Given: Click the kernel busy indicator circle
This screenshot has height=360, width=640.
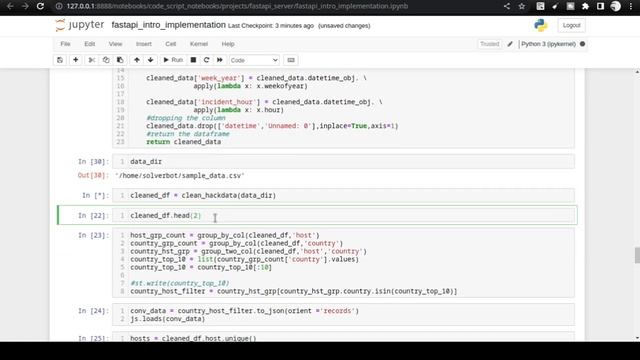Looking at the screenshot, I should (582, 44).
